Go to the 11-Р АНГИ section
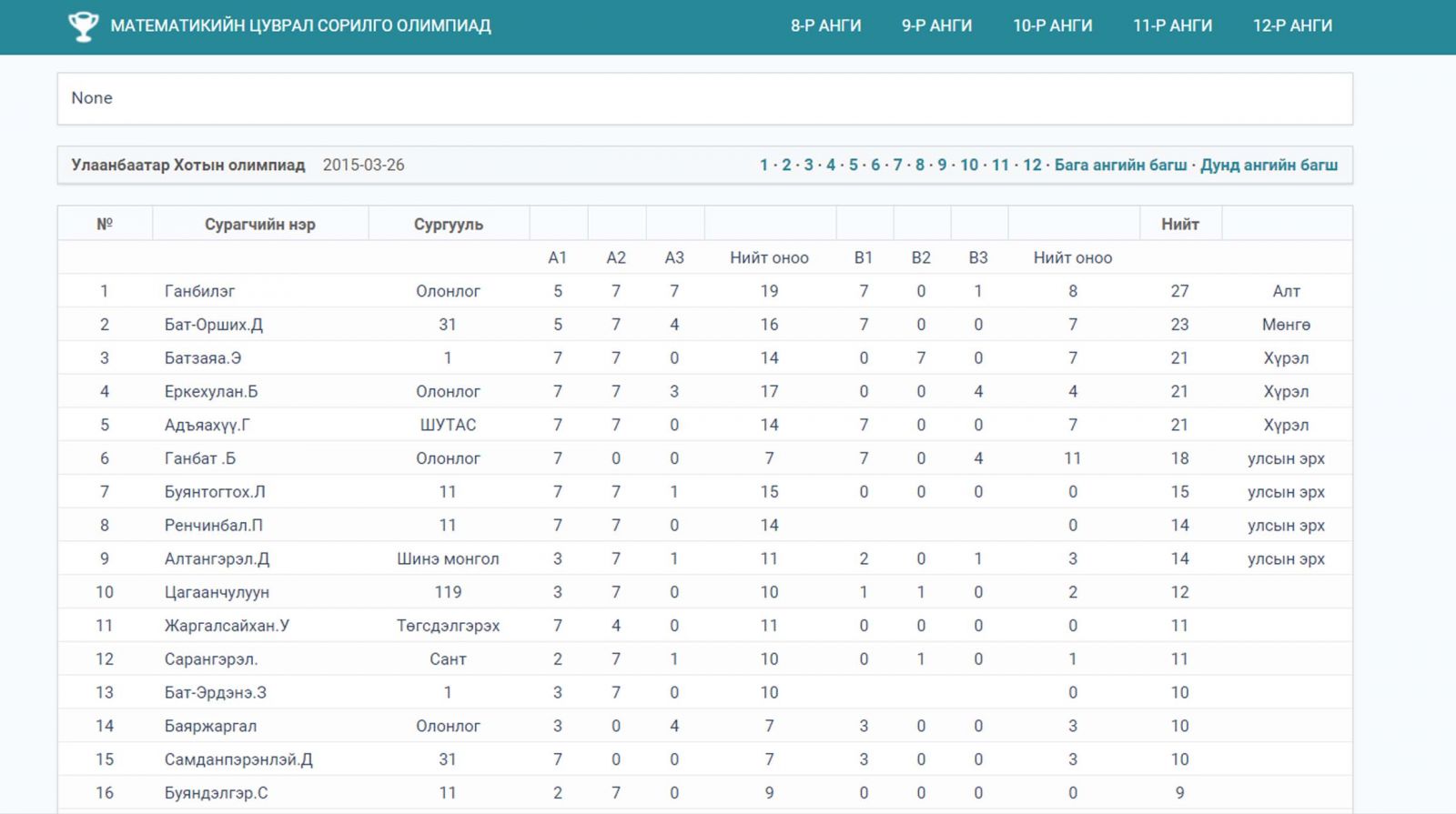1456x814 pixels. pyautogui.click(x=1172, y=26)
